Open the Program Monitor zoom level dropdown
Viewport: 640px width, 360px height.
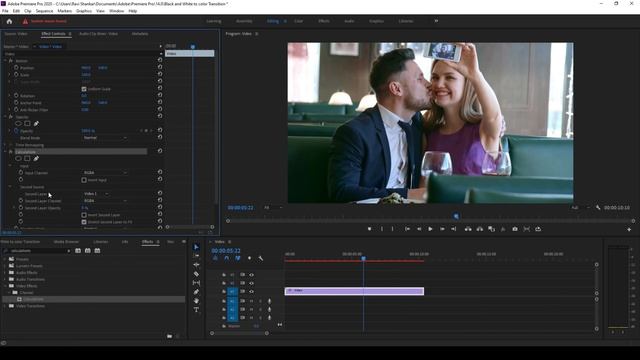pos(273,207)
